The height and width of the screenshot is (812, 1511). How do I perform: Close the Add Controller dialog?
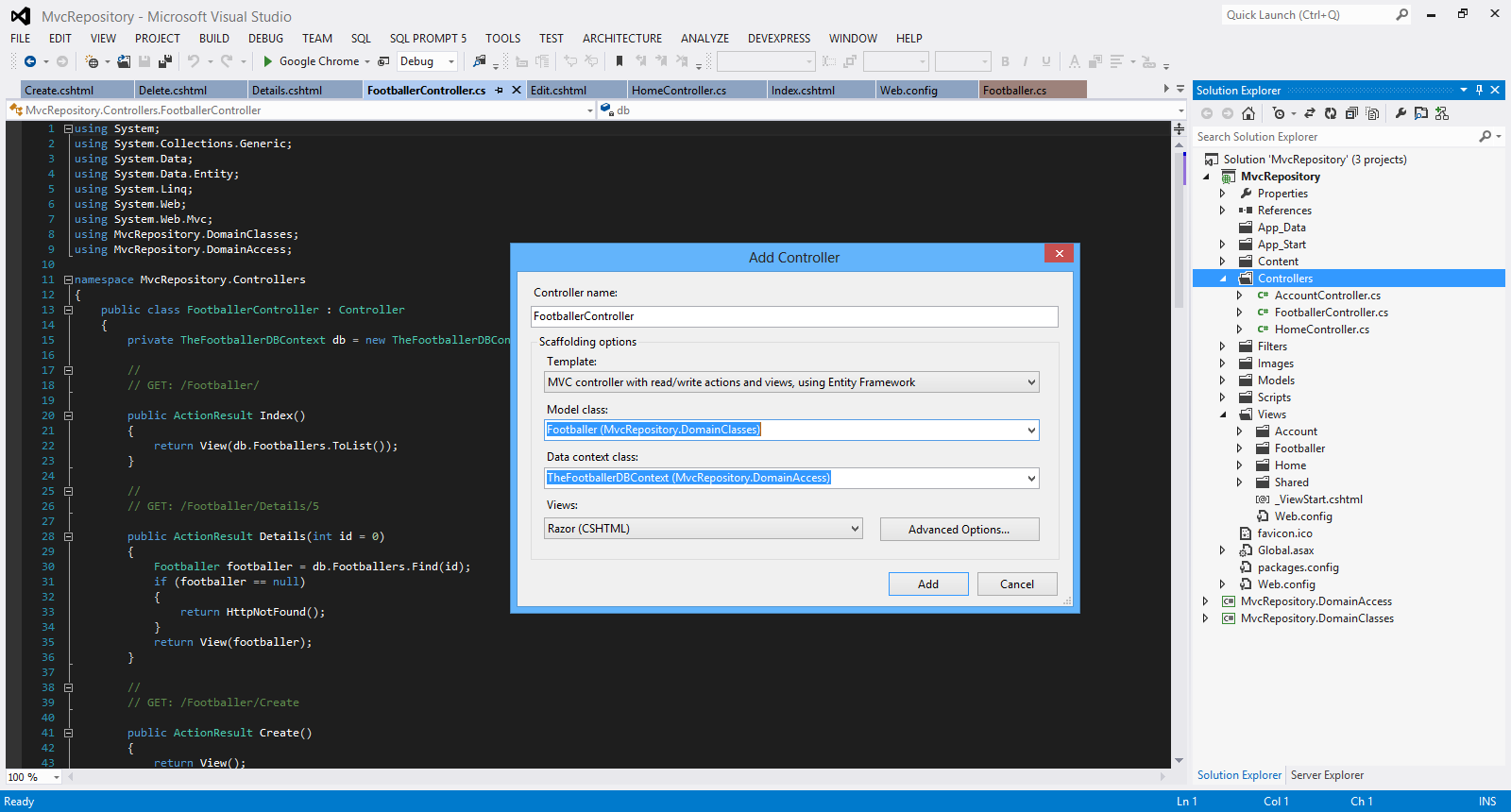click(1059, 253)
